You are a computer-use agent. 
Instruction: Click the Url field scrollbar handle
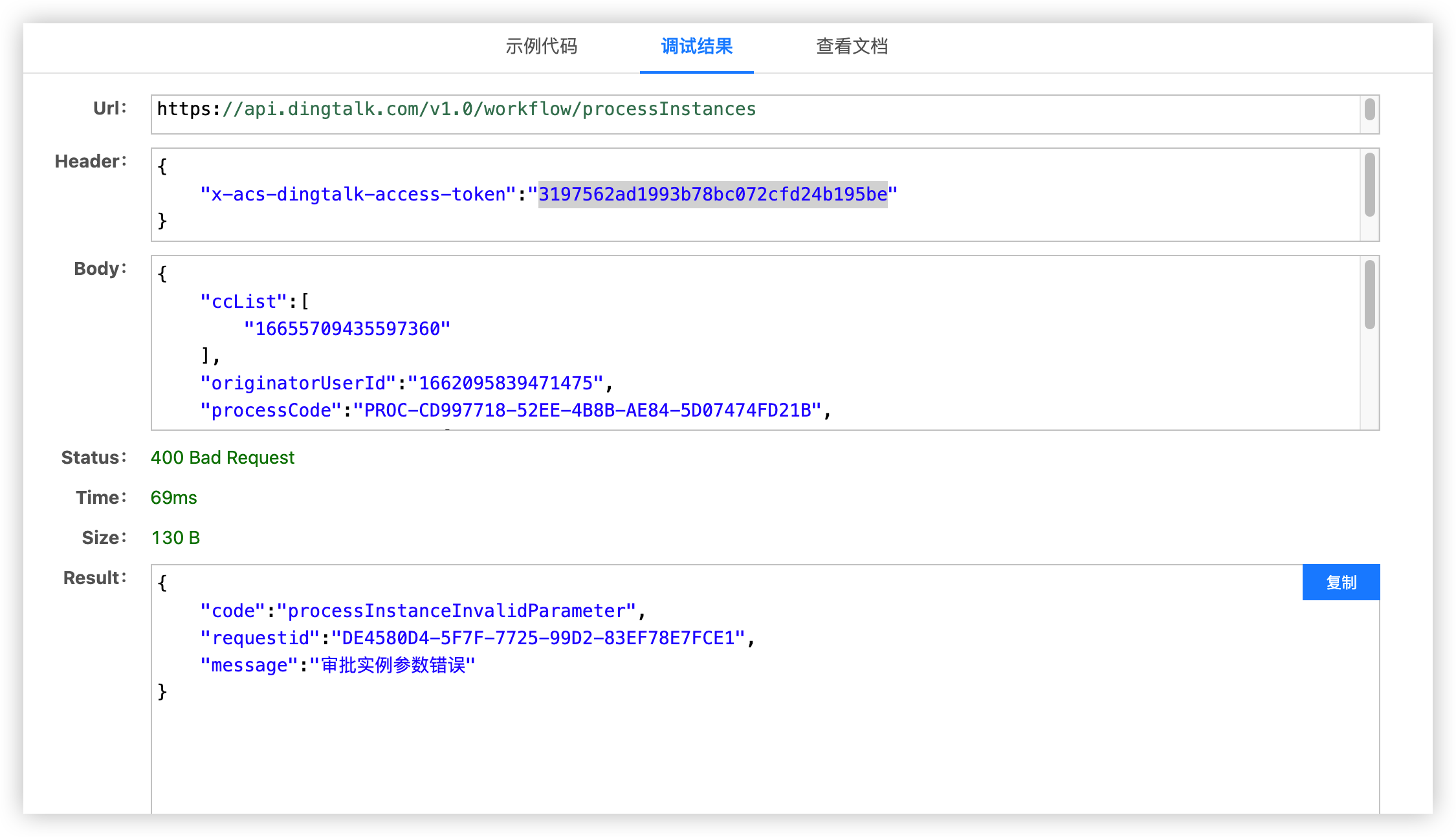(x=1369, y=109)
